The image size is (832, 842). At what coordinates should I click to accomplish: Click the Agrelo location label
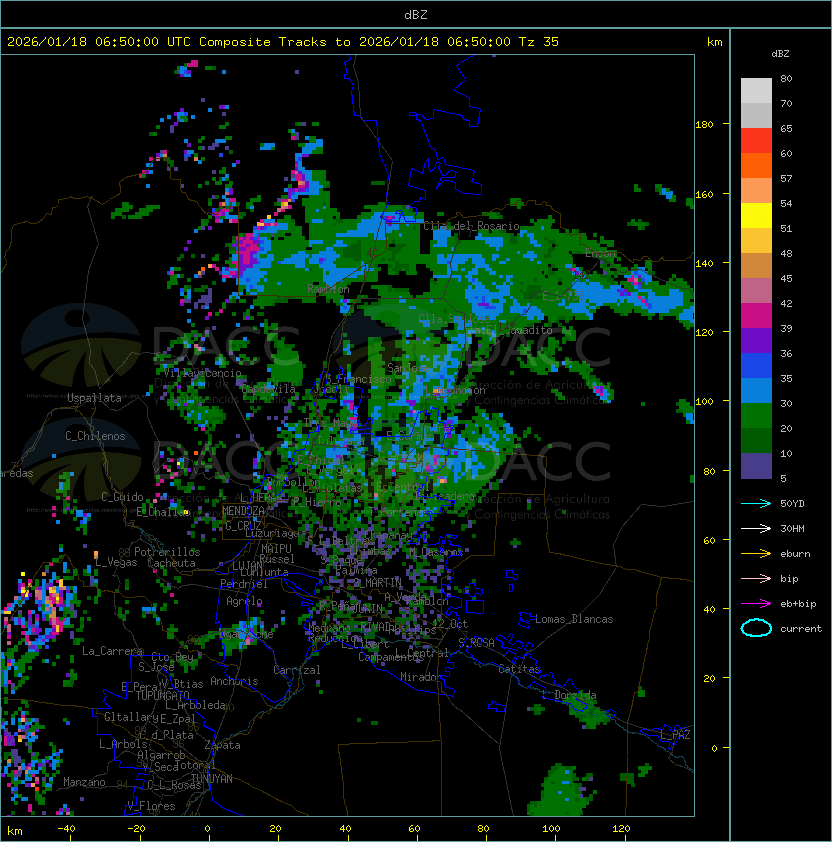click(x=244, y=601)
